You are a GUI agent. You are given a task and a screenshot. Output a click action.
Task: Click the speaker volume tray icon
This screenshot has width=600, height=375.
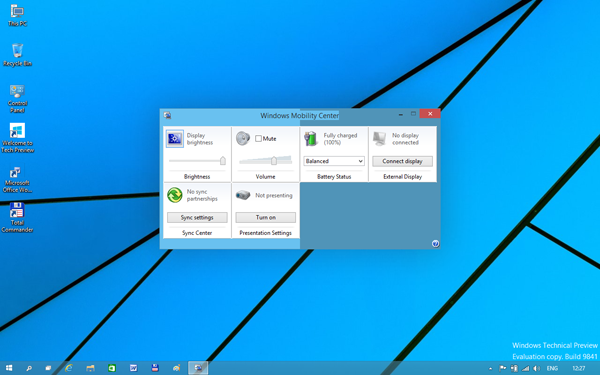(536, 368)
